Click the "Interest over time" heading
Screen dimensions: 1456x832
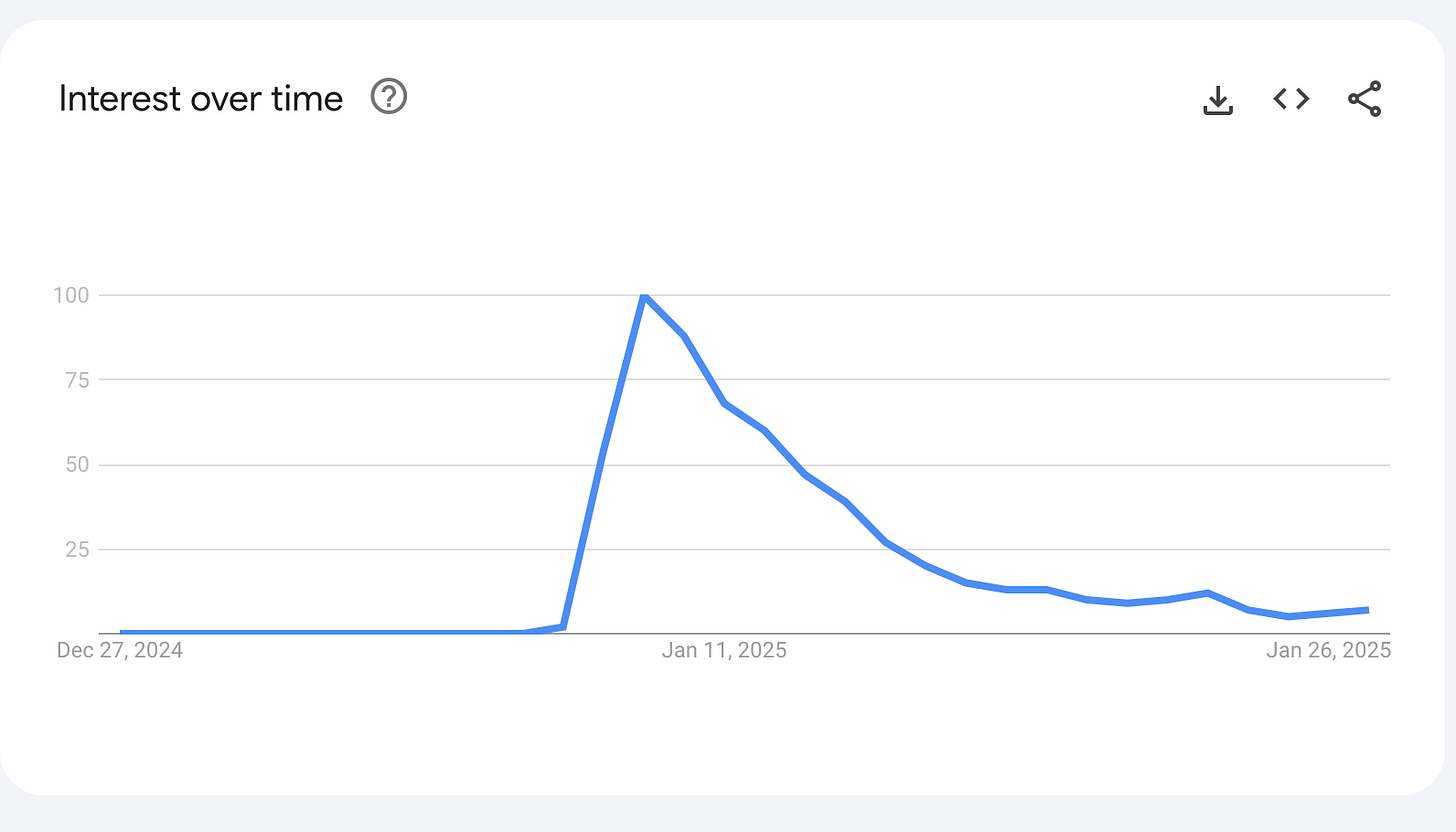[x=200, y=98]
